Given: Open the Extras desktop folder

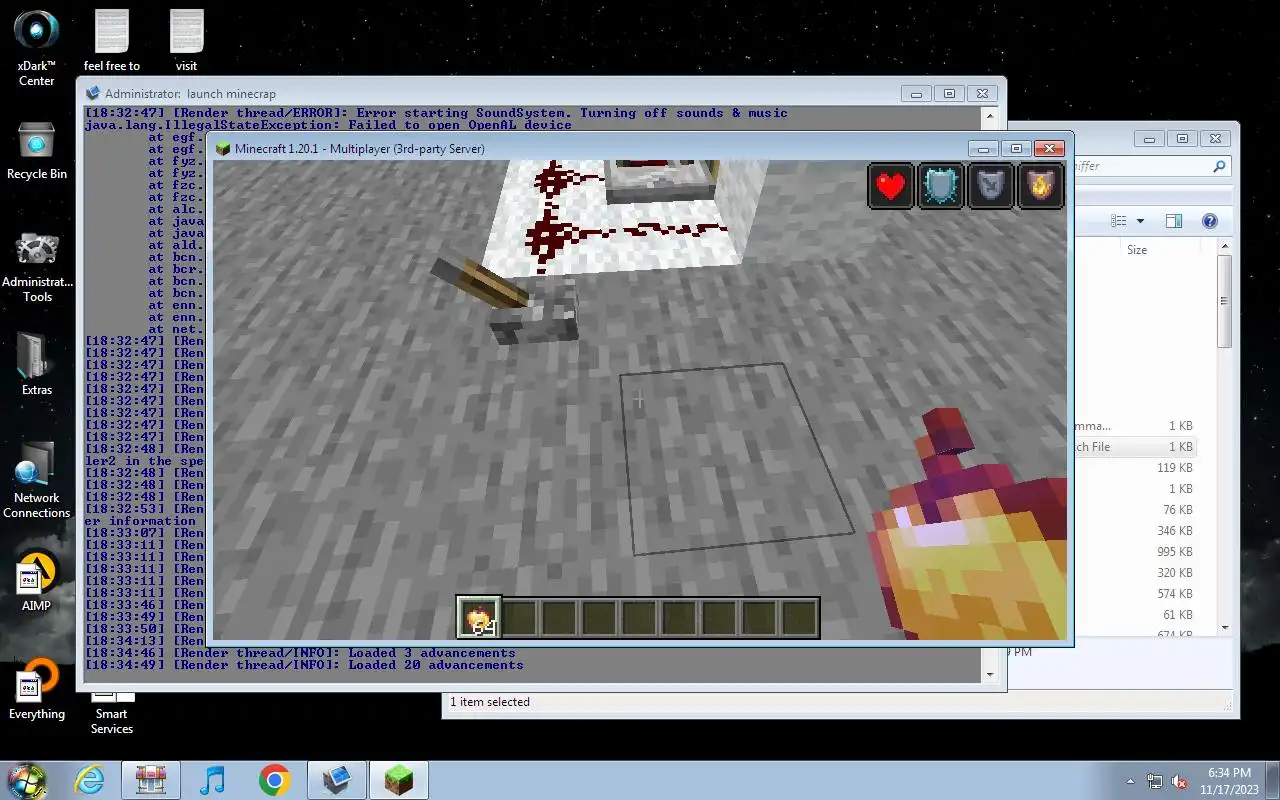Looking at the screenshot, I should coord(37,364).
